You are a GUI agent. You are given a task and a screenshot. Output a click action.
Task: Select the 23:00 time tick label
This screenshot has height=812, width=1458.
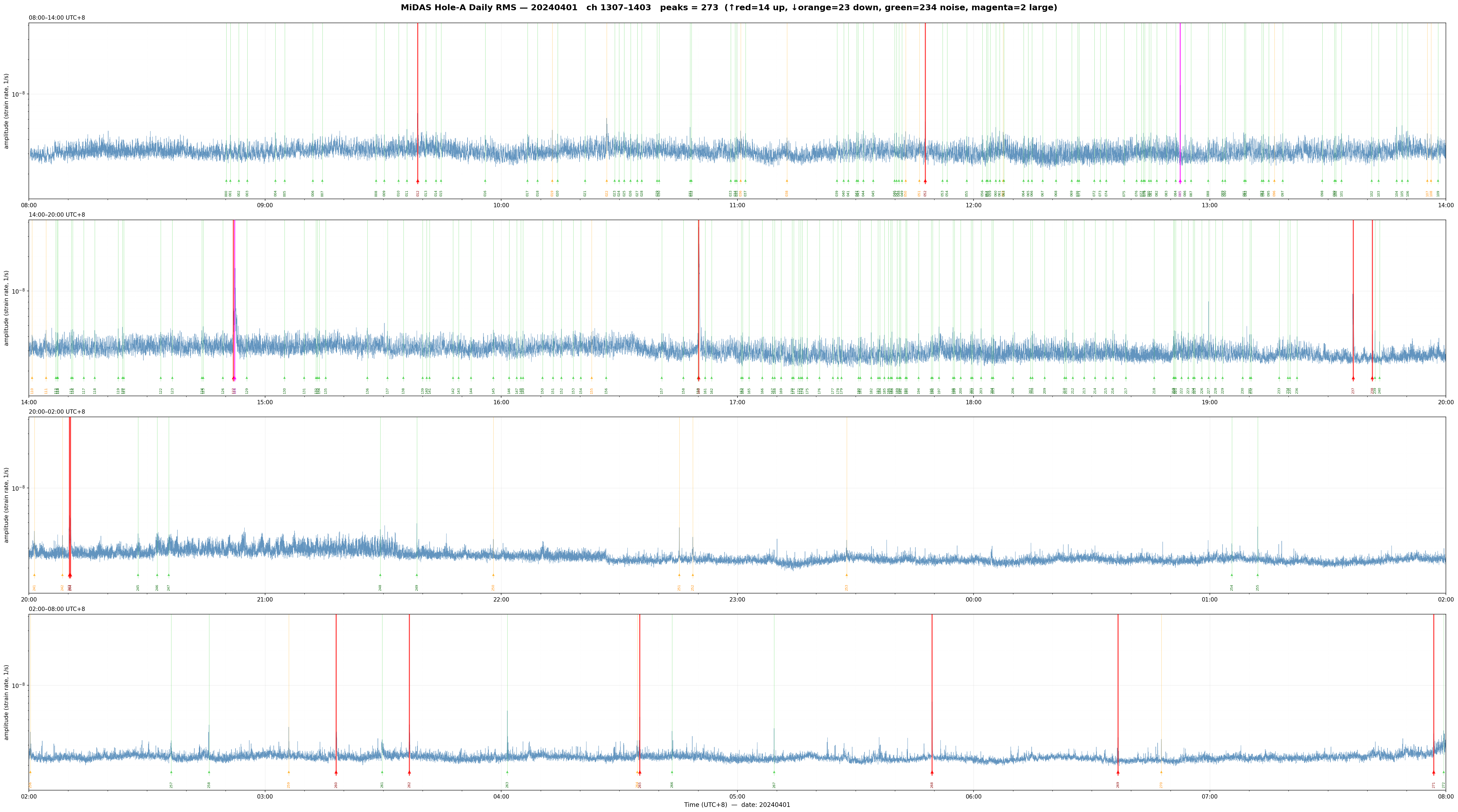coord(737,600)
